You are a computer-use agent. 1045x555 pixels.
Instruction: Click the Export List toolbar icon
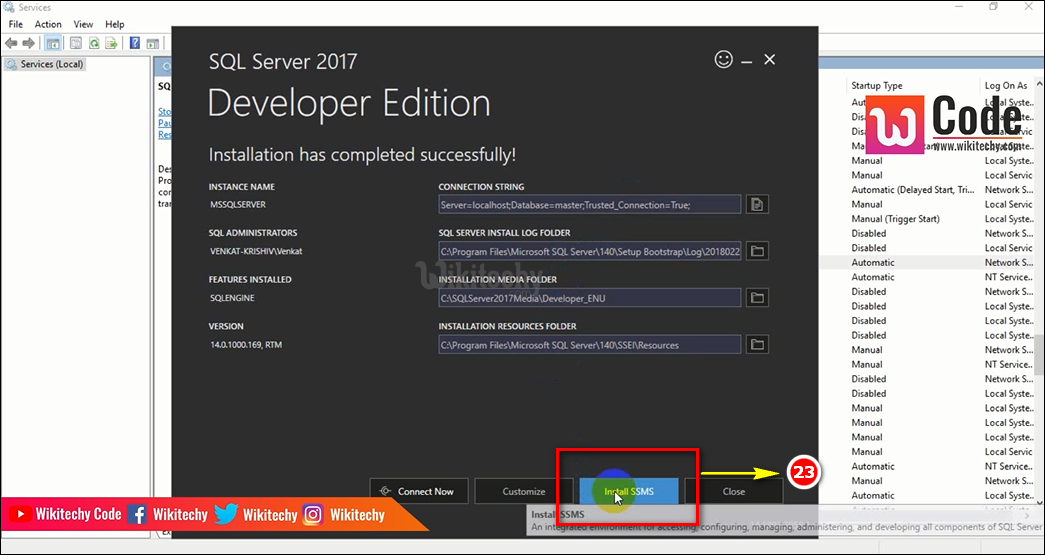[110, 43]
